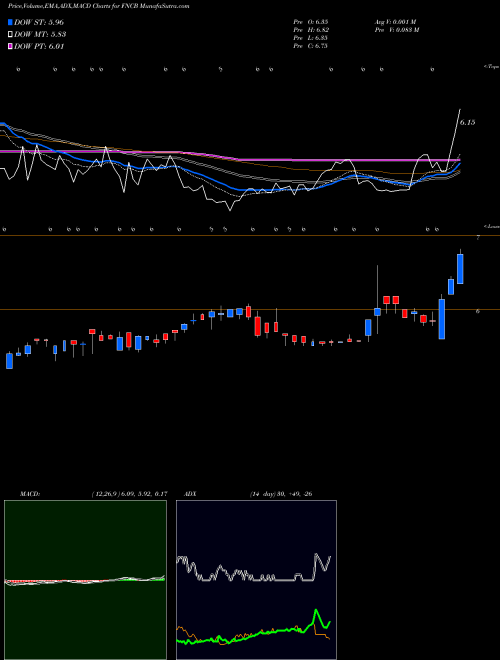The height and width of the screenshot is (660, 500).
Task: Click the price axis label 6
Action: click(x=478, y=312)
